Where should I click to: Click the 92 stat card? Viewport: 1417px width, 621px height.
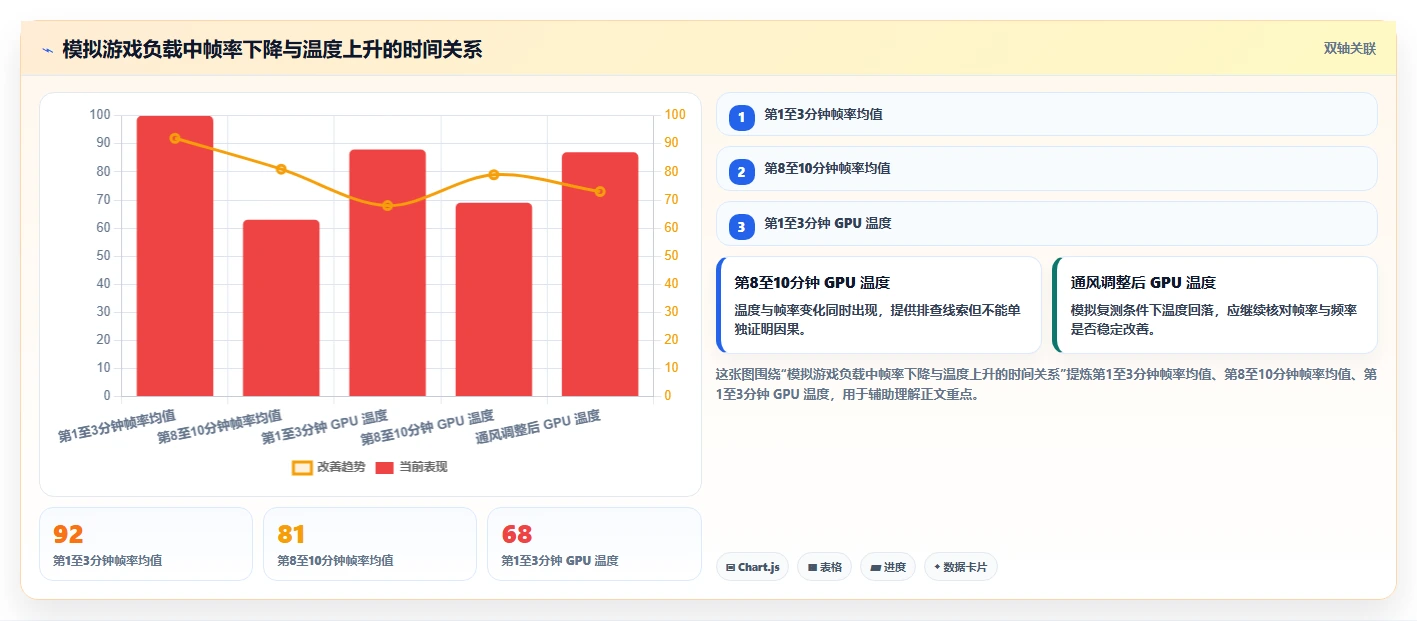146,544
